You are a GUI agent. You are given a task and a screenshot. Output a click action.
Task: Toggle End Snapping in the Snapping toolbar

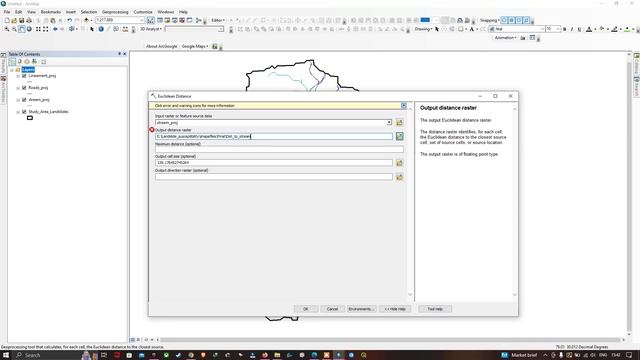point(511,20)
